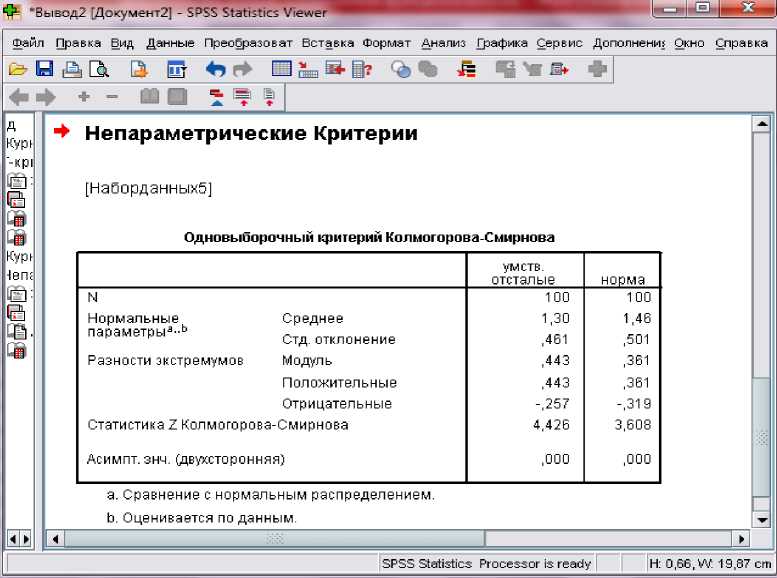Screen dimensions: 777x578
Task: Select table title Одновыборочный критерий Колмогорова-Смирнова
Action: tap(369, 237)
